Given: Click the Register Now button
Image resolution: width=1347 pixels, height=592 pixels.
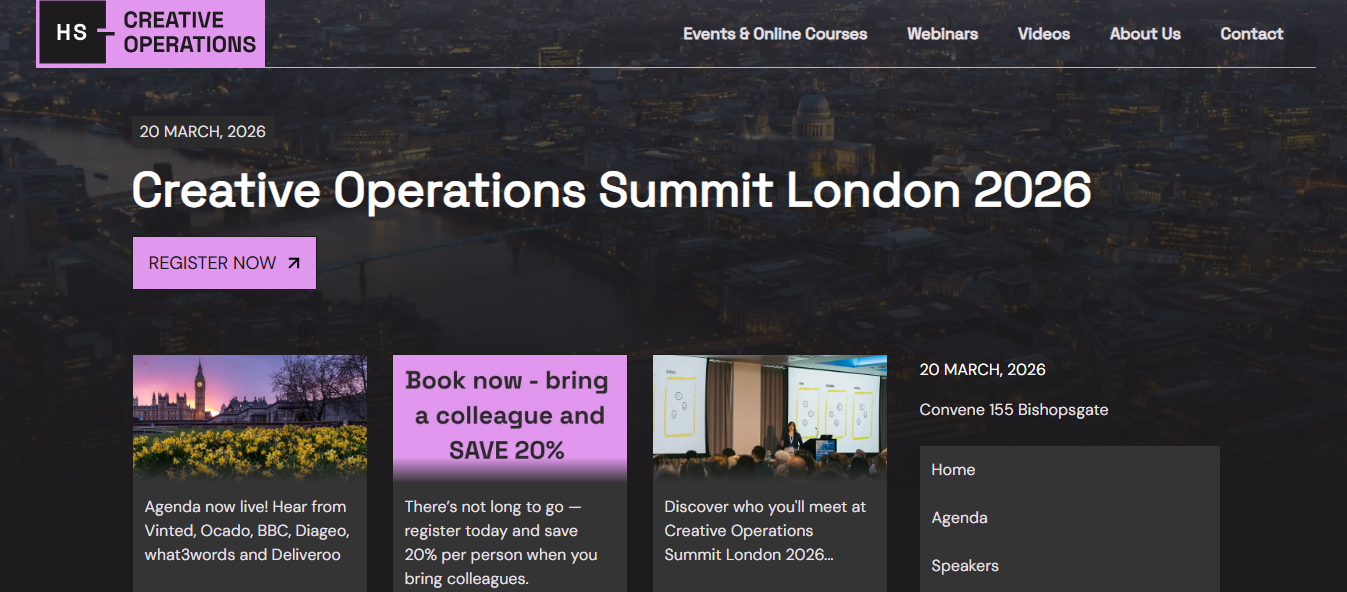Looking at the screenshot, I should point(224,262).
